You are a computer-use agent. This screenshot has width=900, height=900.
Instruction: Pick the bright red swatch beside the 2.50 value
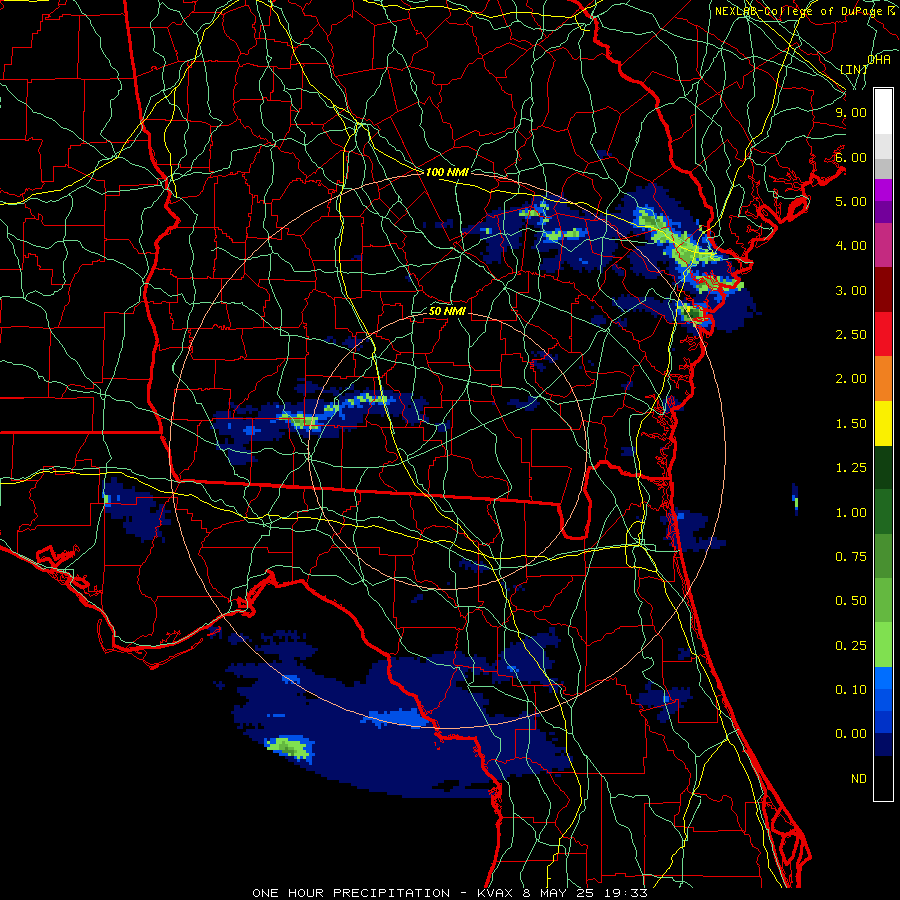pos(883,334)
